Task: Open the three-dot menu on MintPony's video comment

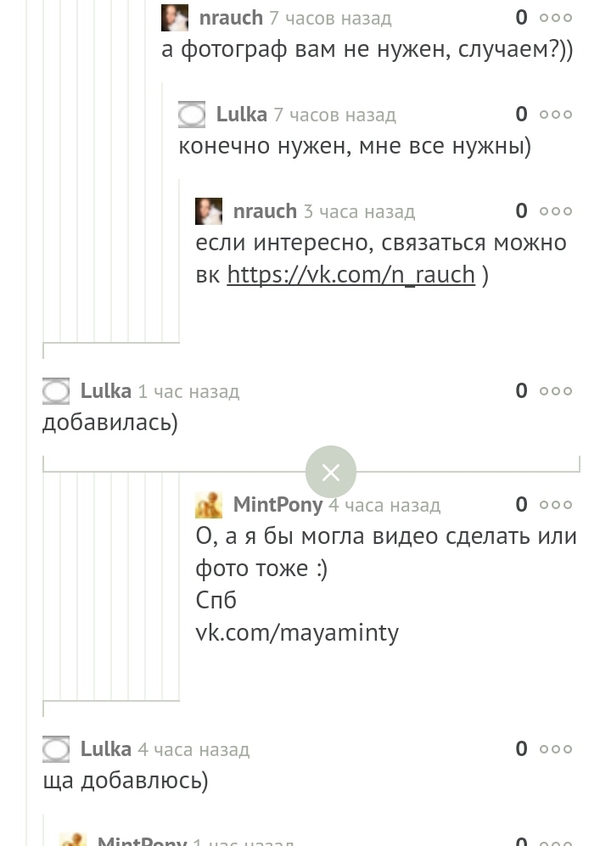Action: (x=556, y=505)
